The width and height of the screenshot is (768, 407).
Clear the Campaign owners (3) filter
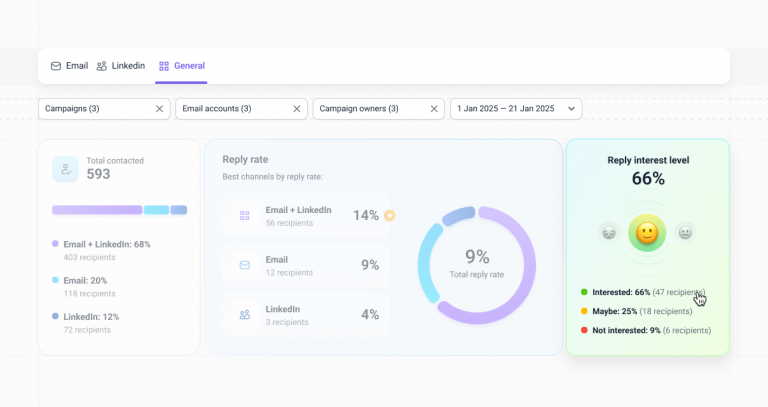[434, 109]
